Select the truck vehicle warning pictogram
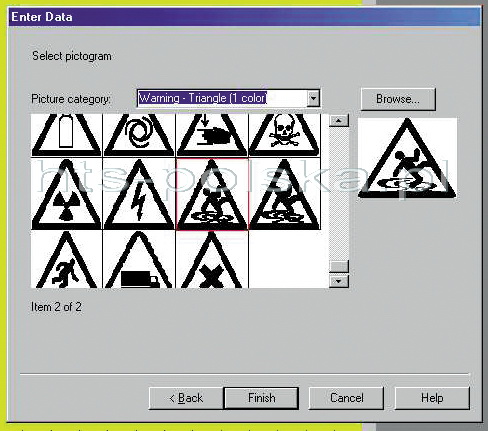 pos(139,259)
